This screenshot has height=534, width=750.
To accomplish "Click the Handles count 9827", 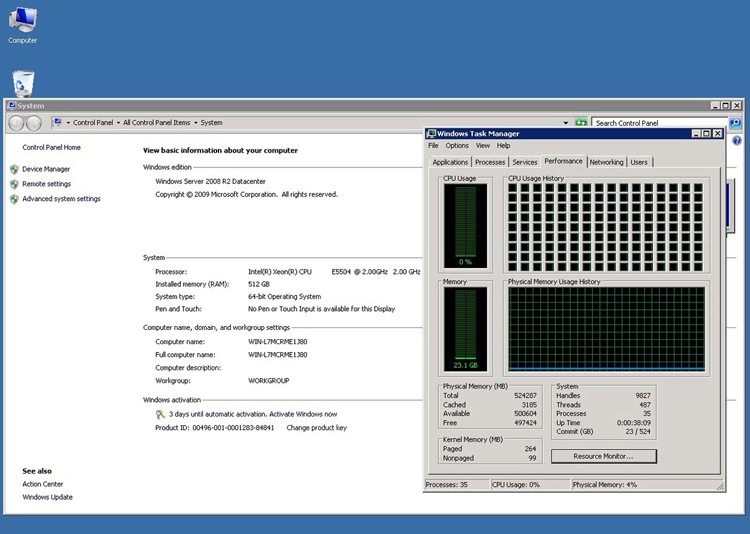I will 643,396.
